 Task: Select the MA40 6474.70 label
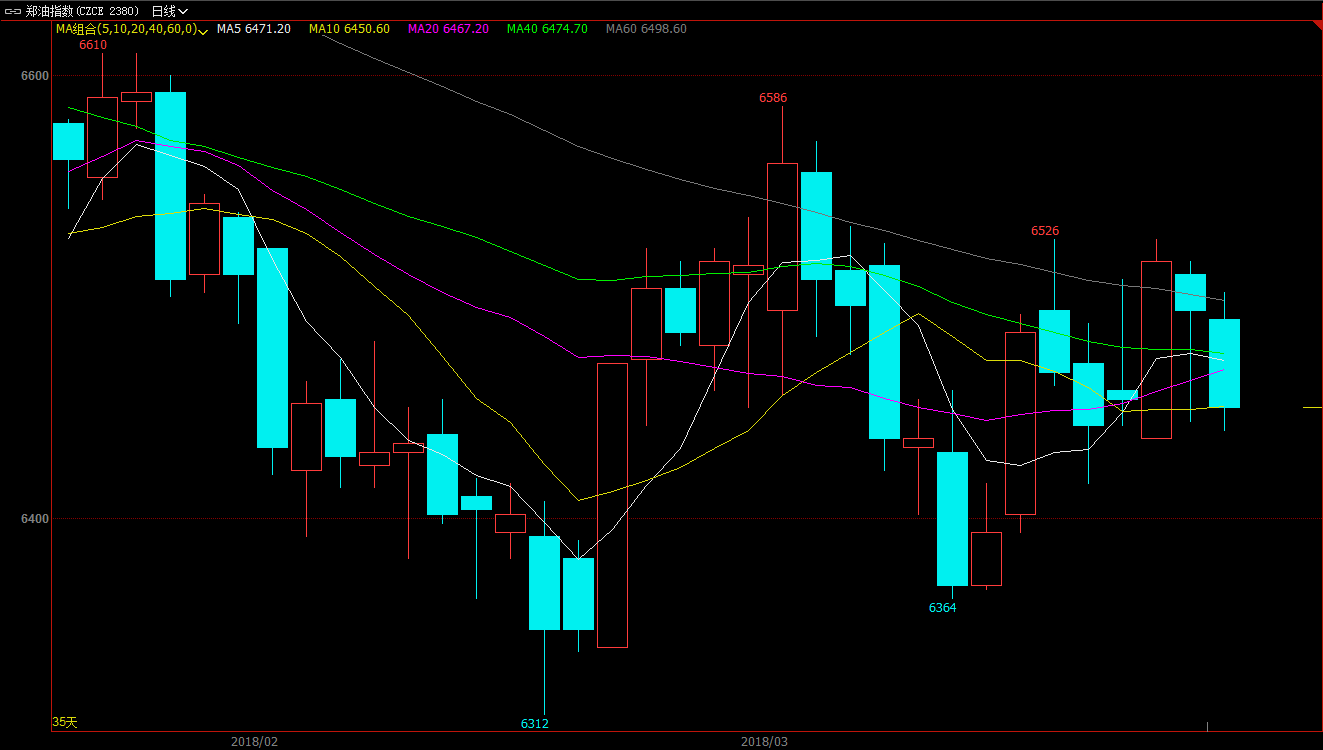click(x=547, y=29)
